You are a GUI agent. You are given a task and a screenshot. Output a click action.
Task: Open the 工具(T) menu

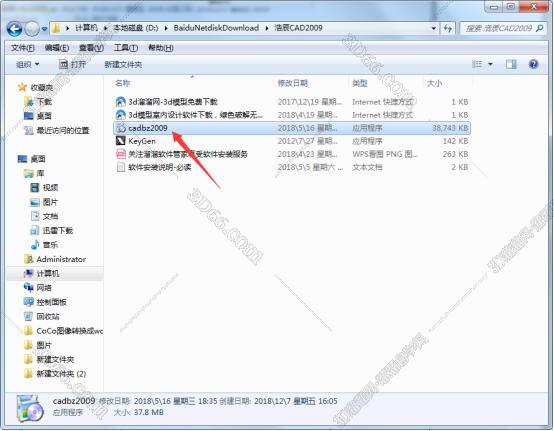[126, 48]
